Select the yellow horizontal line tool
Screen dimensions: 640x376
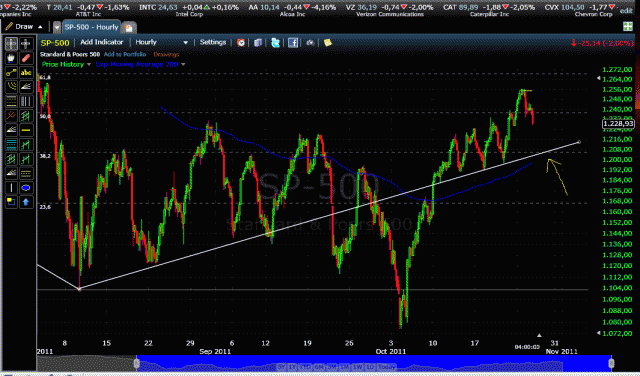click(x=26, y=130)
